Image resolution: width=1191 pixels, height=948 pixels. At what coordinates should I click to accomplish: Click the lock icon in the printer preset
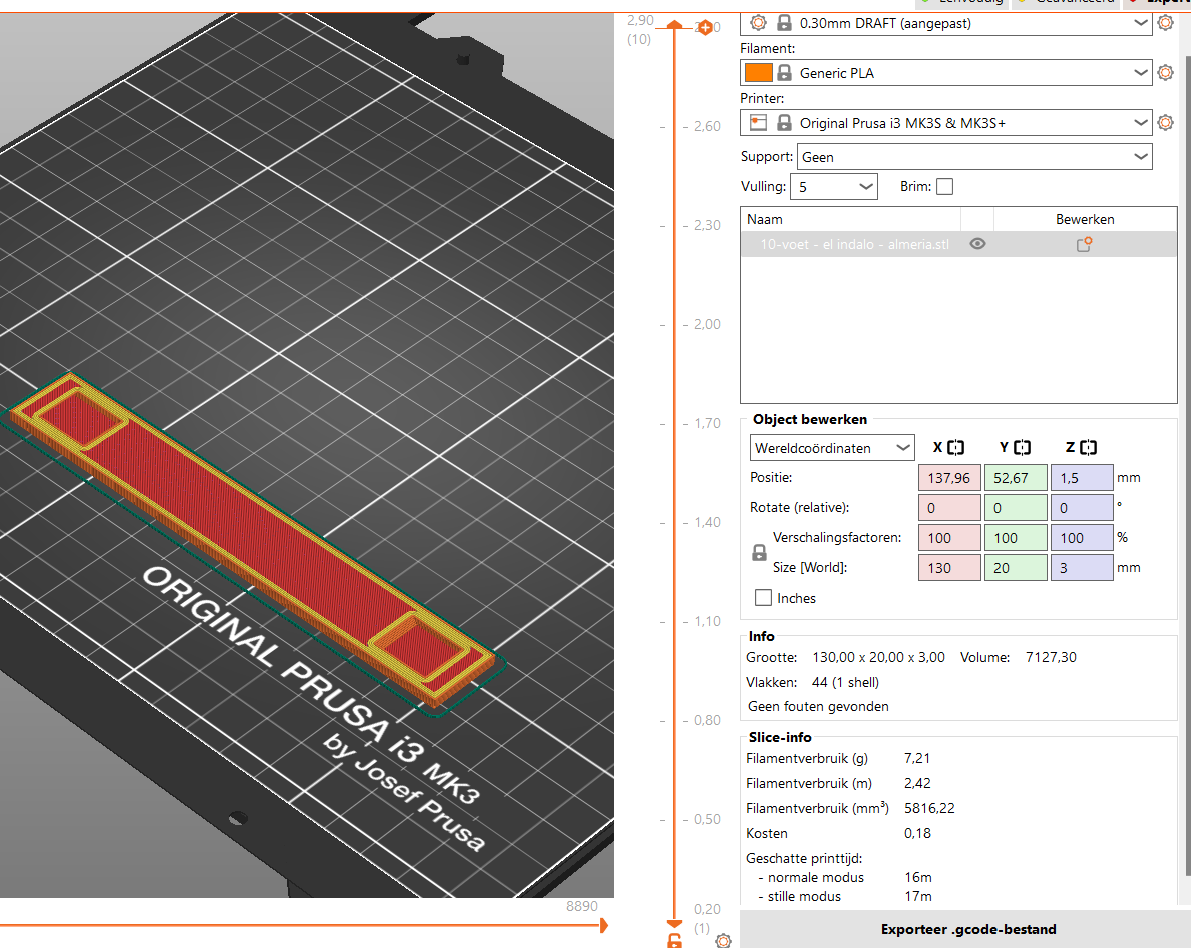785,122
